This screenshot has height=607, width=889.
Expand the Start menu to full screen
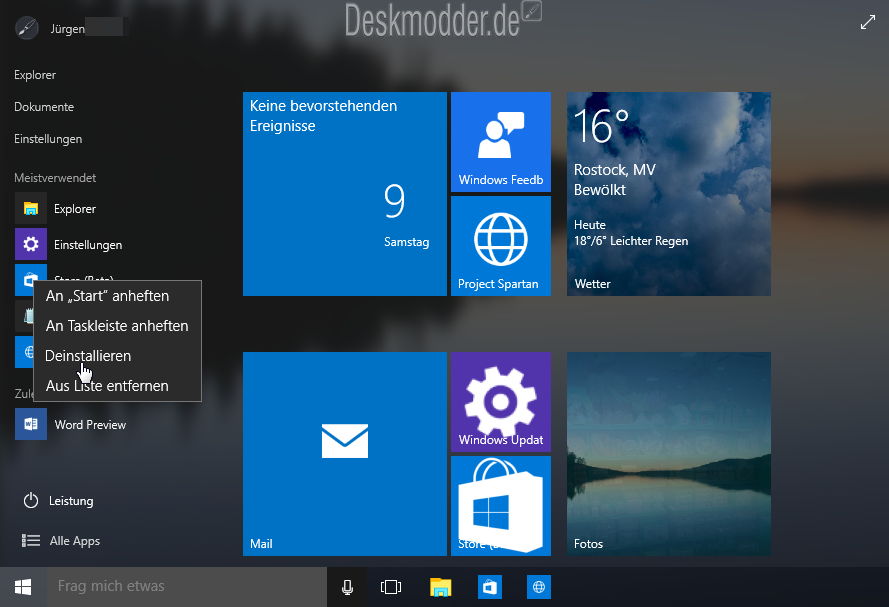867,22
